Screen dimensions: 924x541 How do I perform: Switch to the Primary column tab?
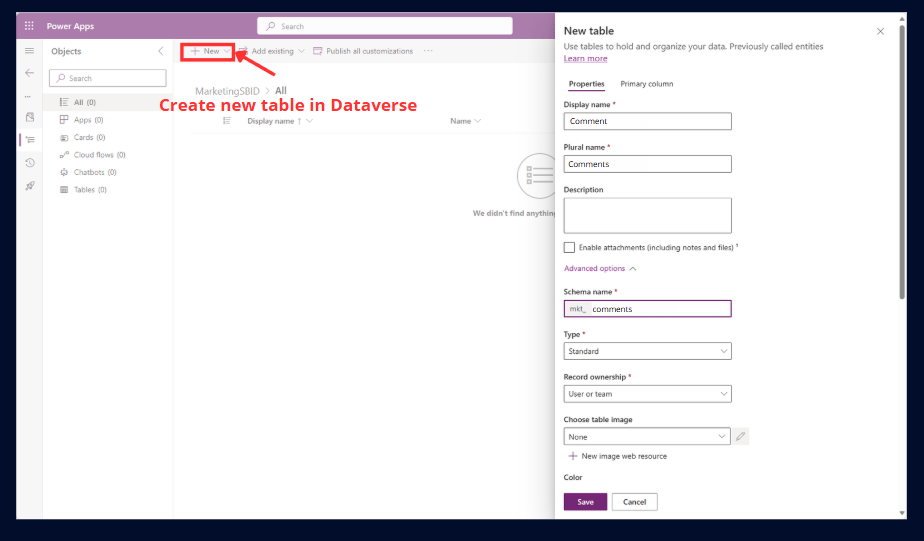point(646,84)
